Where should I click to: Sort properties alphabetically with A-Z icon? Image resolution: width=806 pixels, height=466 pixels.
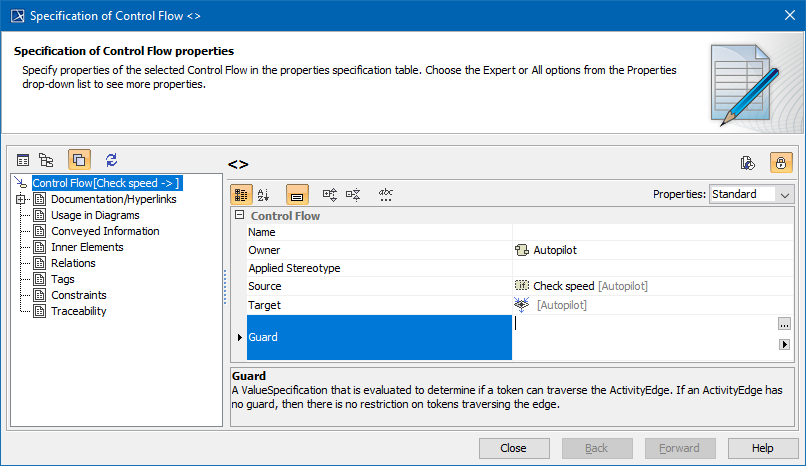(264, 194)
